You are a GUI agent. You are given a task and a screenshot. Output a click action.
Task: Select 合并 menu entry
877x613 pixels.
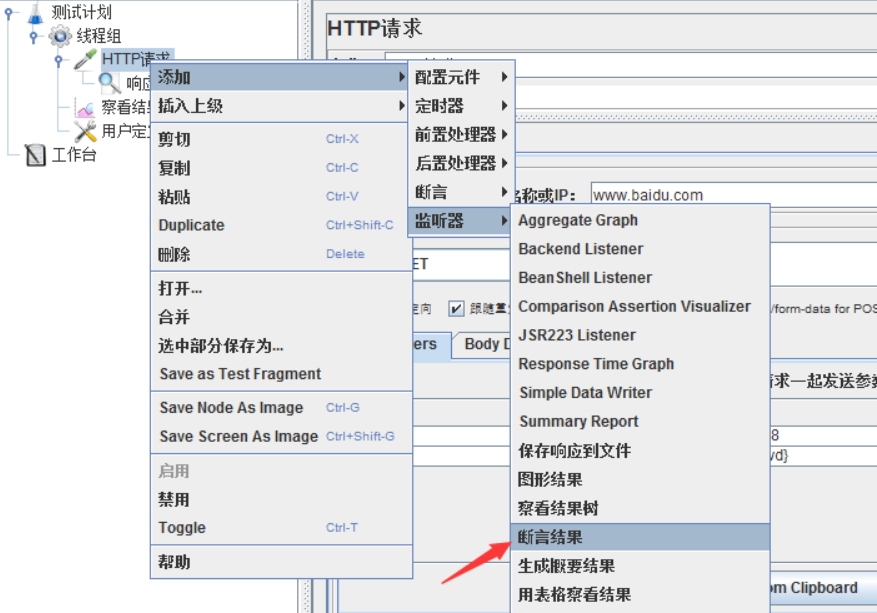pos(281,317)
